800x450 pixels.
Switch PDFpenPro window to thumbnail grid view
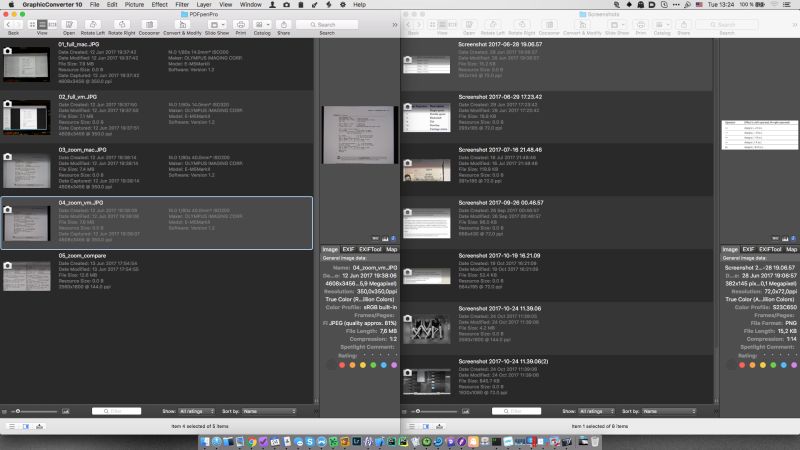[x=32, y=24]
